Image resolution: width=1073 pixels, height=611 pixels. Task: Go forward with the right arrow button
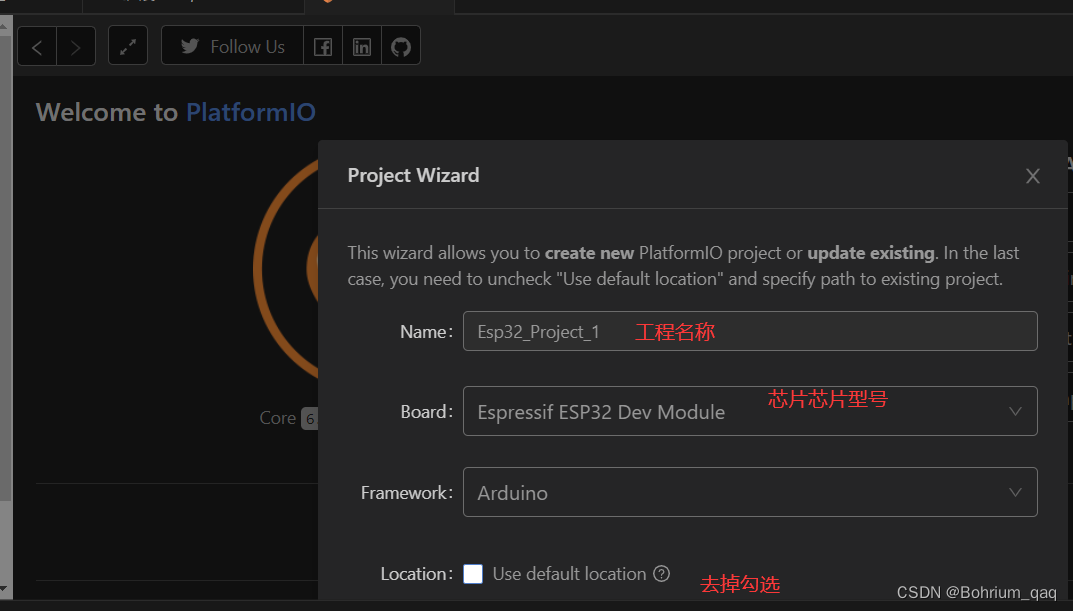76,47
